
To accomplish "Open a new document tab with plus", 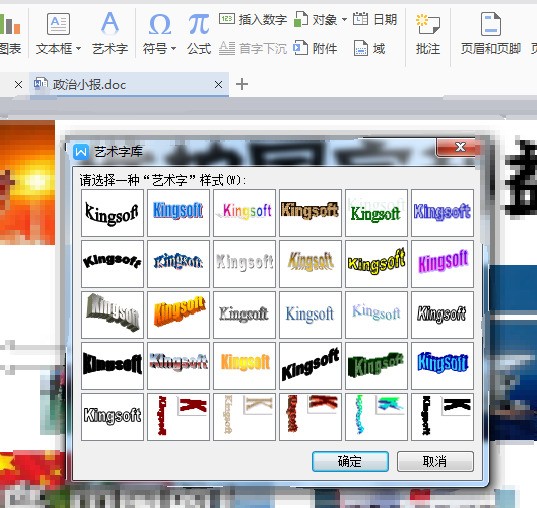I will [x=242, y=84].
